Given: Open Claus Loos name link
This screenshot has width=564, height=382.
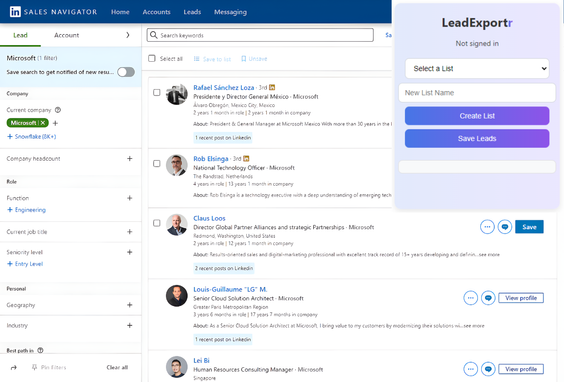Looking at the screenshot, I should point(209,218).
